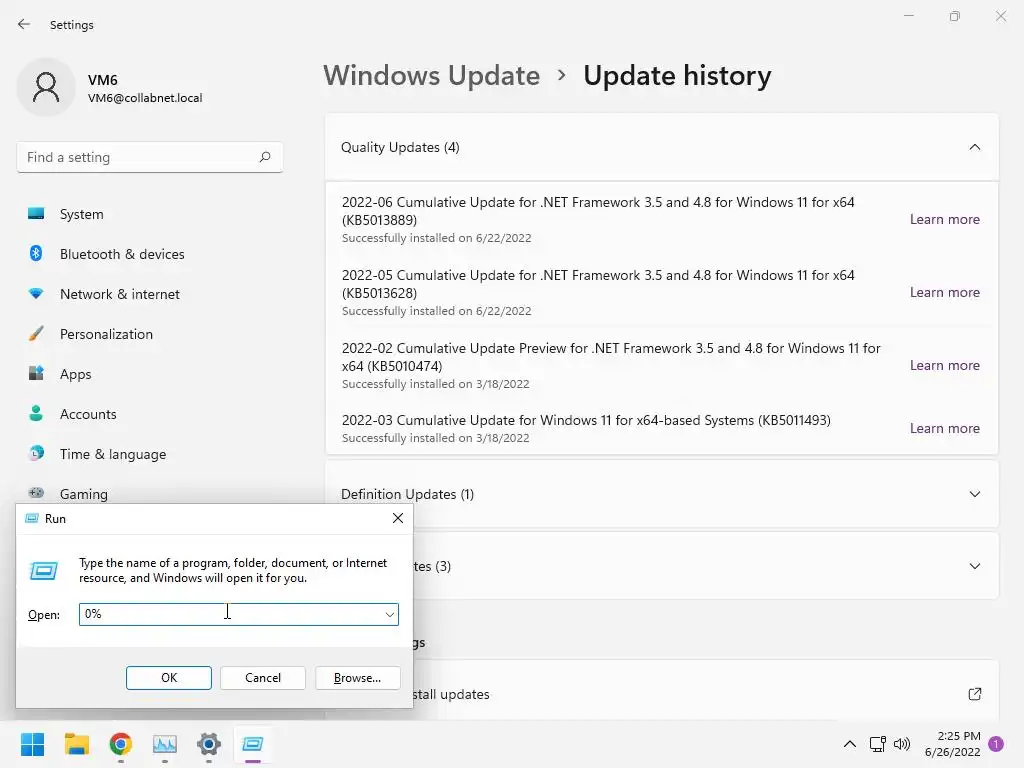Launch File Explorer from the taskbar
The image size is (1024, 768).
pos(76,744)
